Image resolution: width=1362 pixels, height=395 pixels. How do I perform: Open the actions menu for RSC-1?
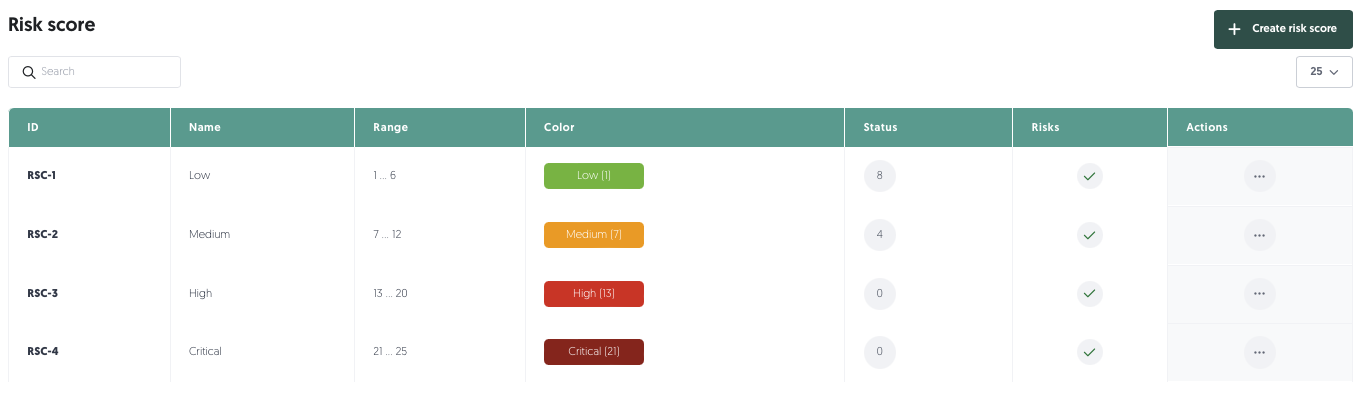point(1259,176)
